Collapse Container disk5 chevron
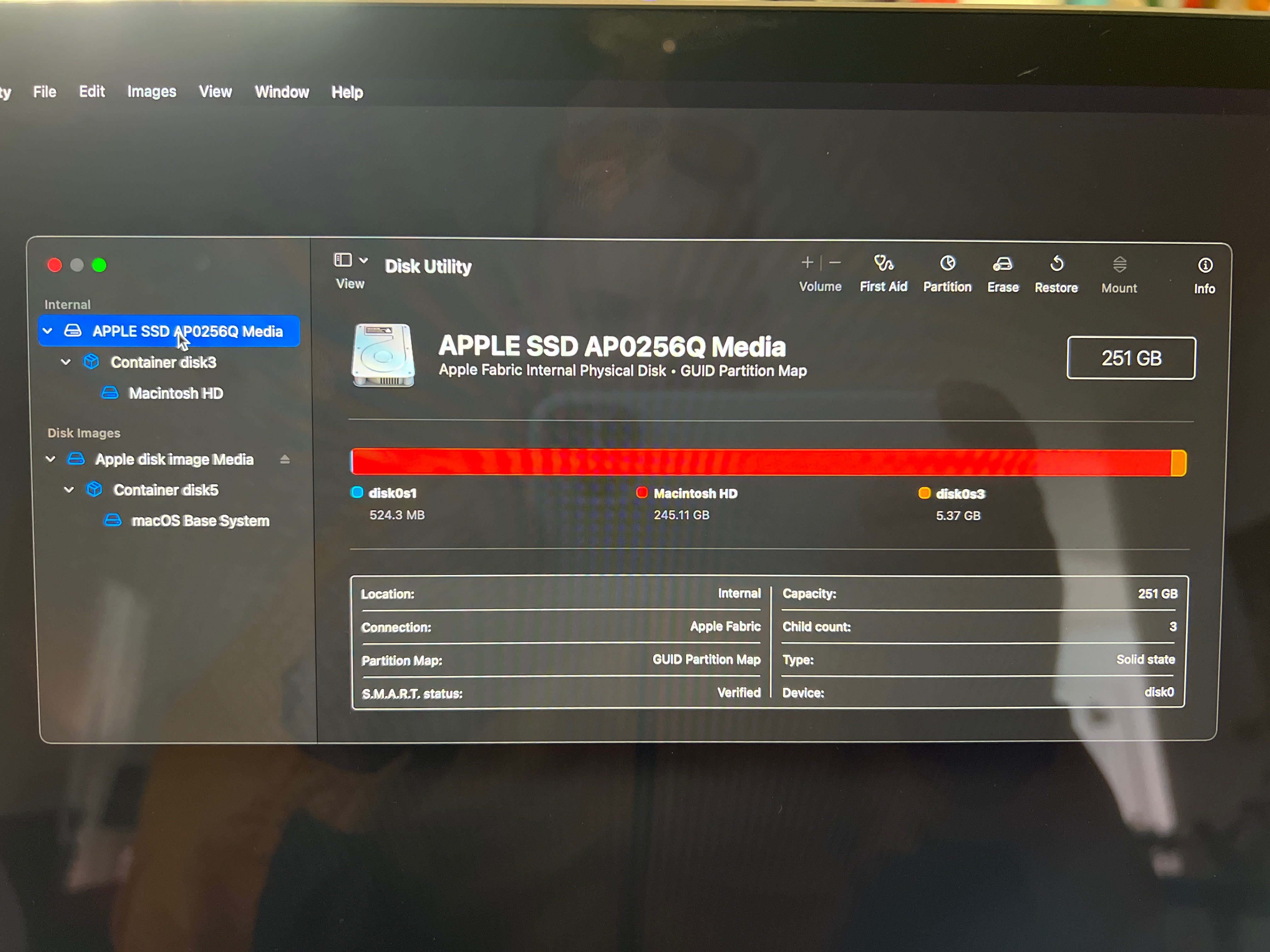Image resolution: width=1270 pixels, height=952 pixels. click(x=69, y=490)
